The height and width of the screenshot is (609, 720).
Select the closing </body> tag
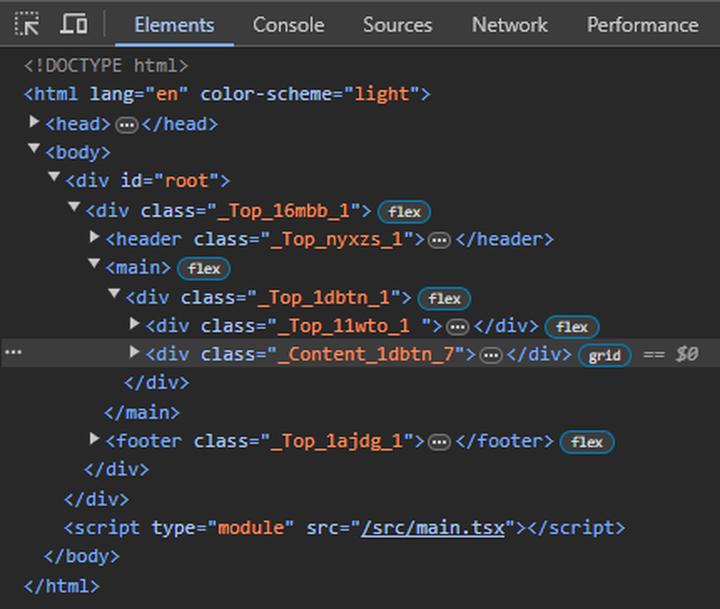82,556
